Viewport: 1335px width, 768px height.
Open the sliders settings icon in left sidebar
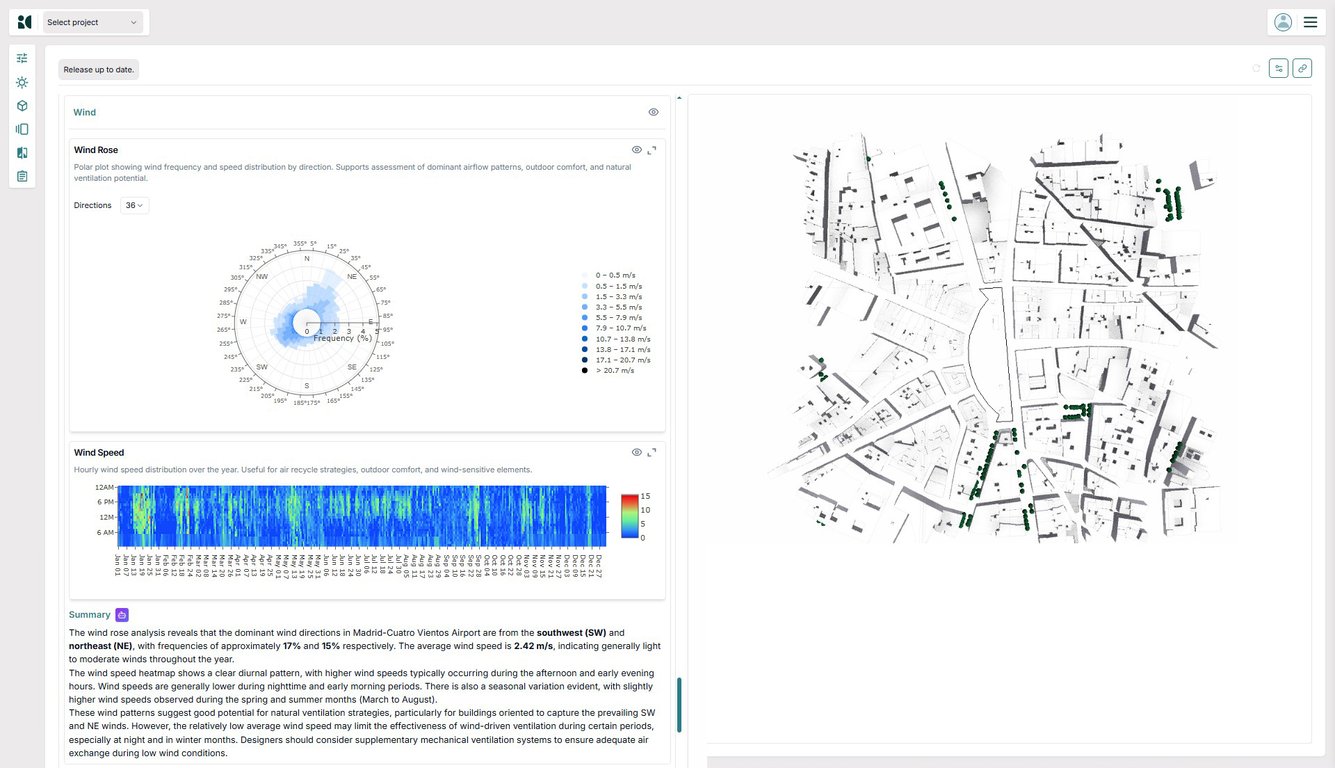(x=22, y=59)
